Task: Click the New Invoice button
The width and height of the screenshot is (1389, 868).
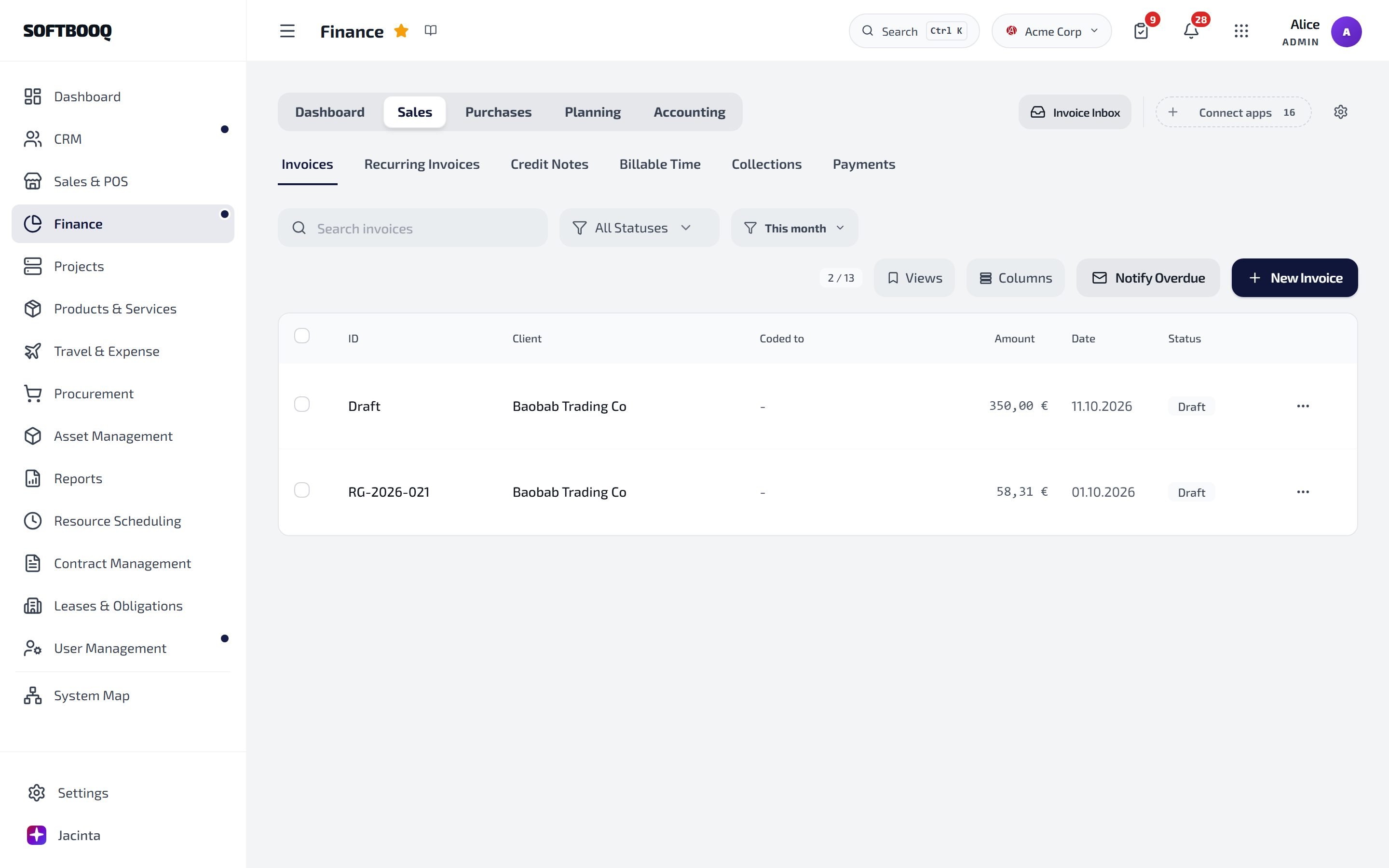Action: point(1295,278)
